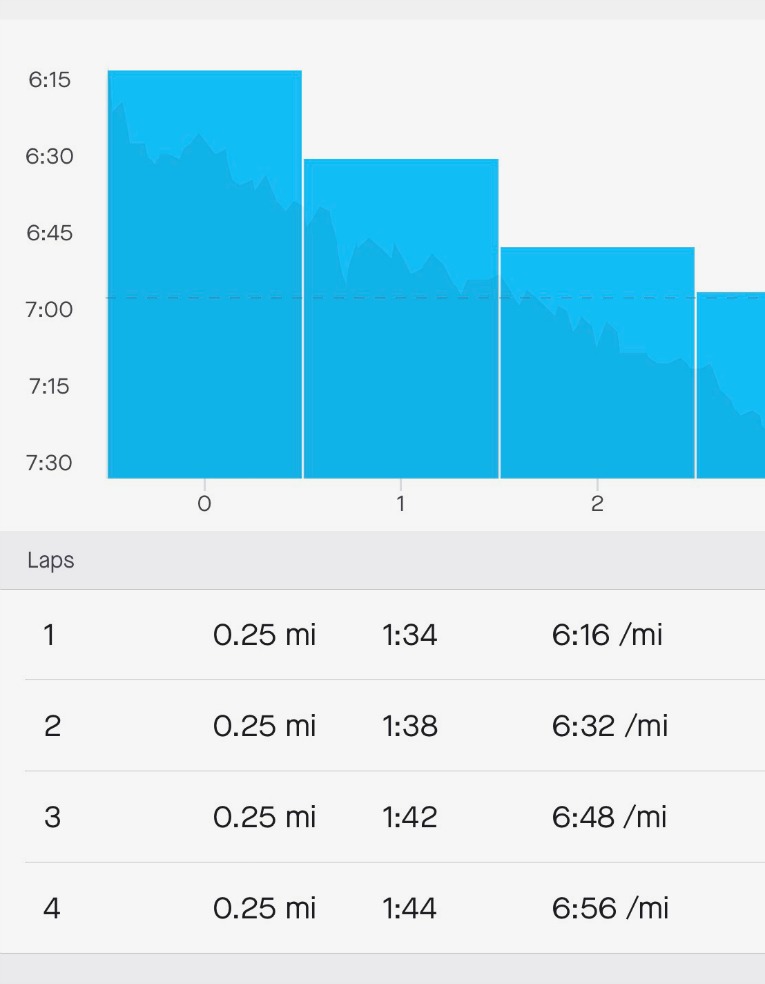
Task: Tap the 1:44 lap time
Action: point(409,909)
